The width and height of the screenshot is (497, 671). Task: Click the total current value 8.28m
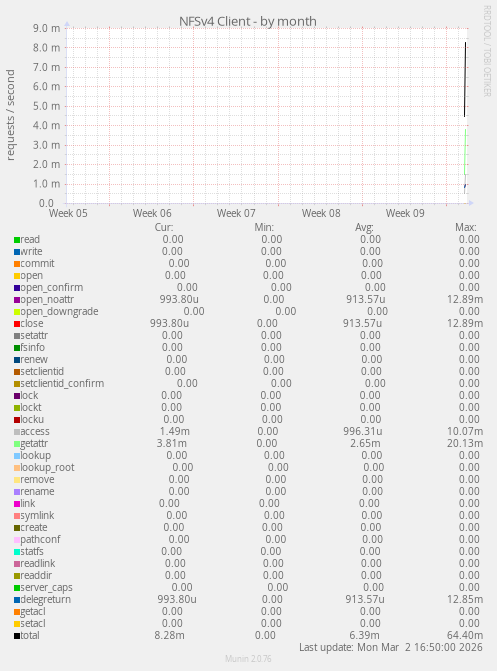(x=170, y=635)
